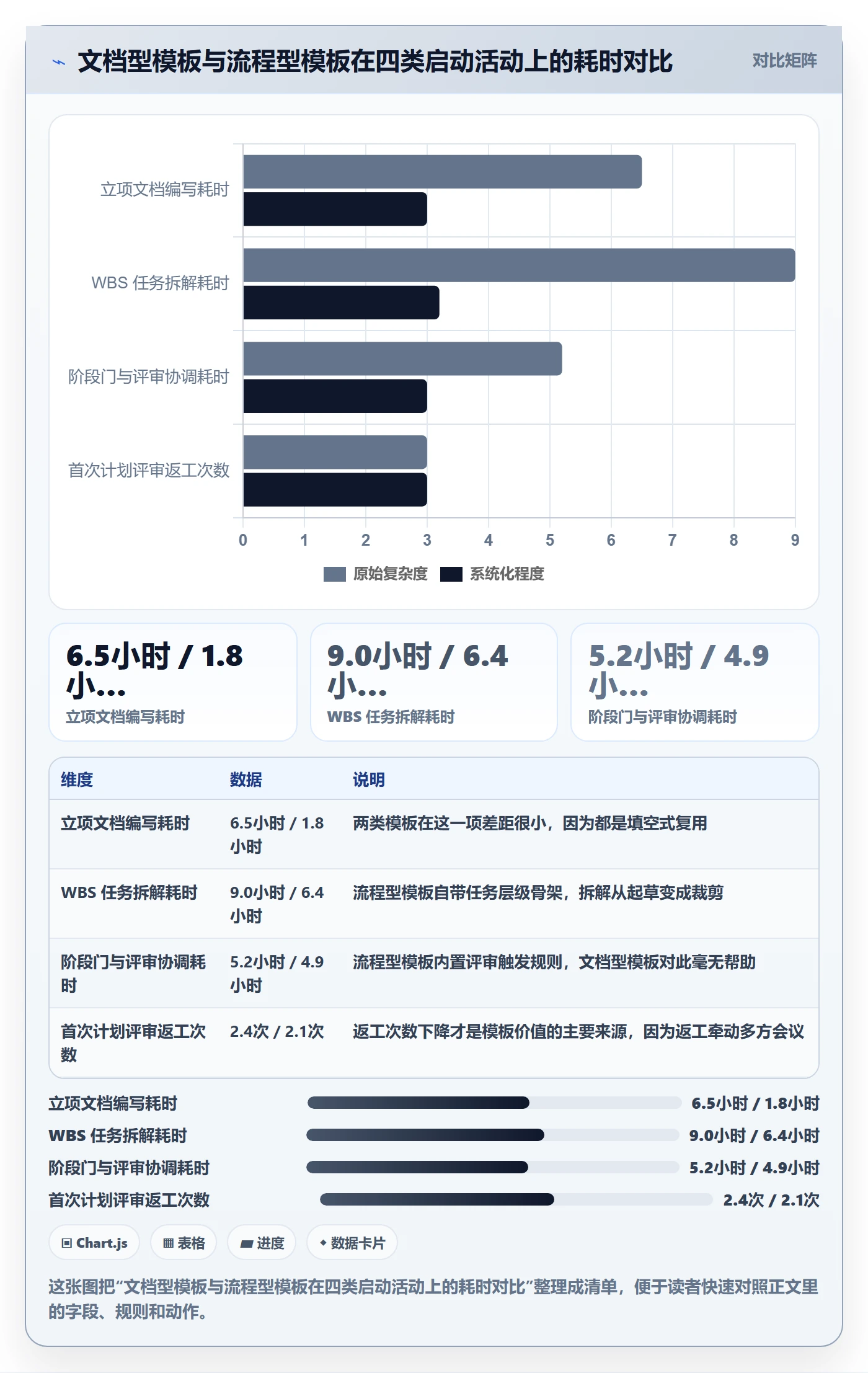
Task: Click the 原始复杂度 bar for WBS 任务拆解耗时
Action: point(519,265)
